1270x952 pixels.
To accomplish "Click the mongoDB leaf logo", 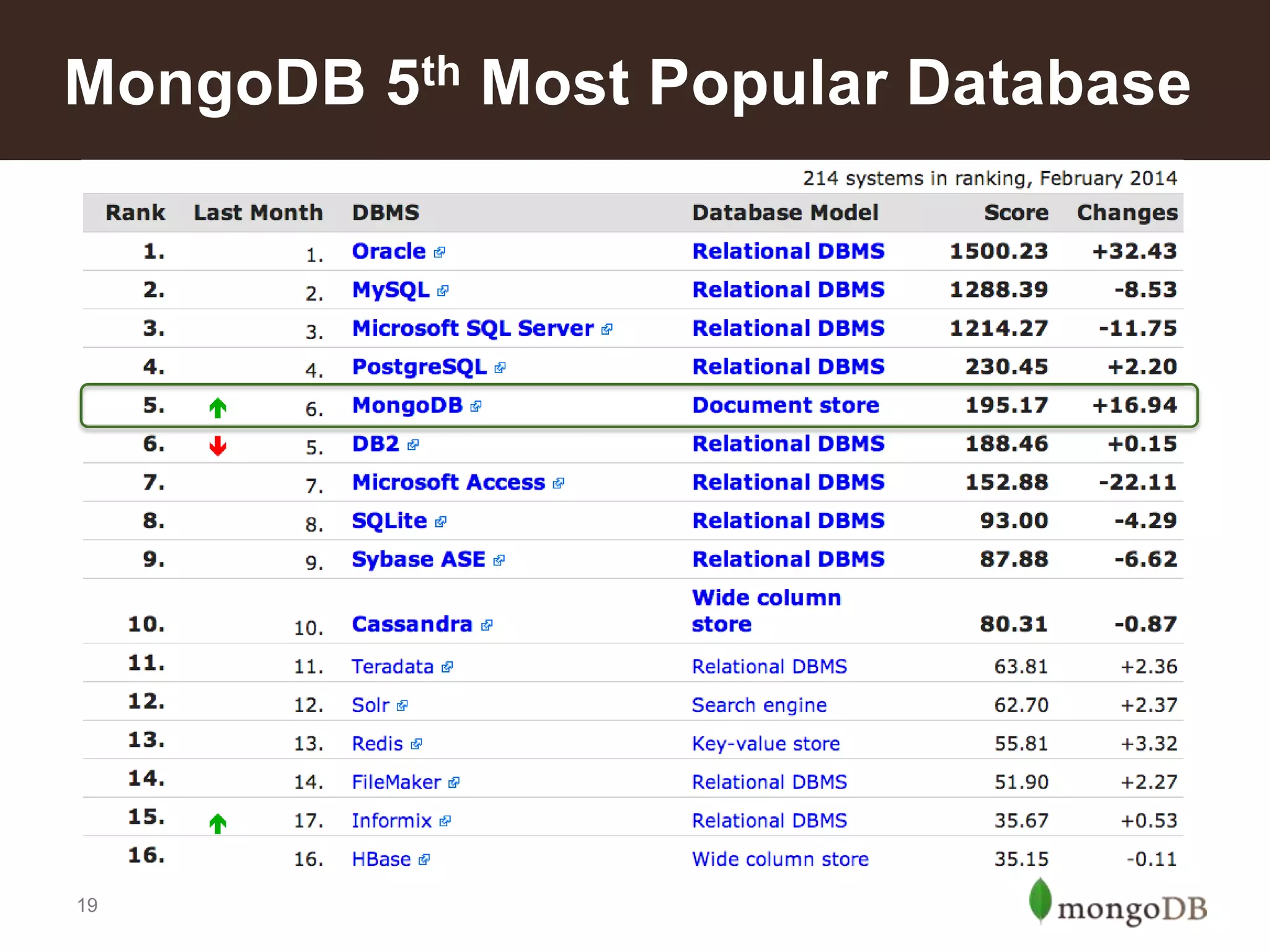I will pyautogui.click(x=1040, y=900).
